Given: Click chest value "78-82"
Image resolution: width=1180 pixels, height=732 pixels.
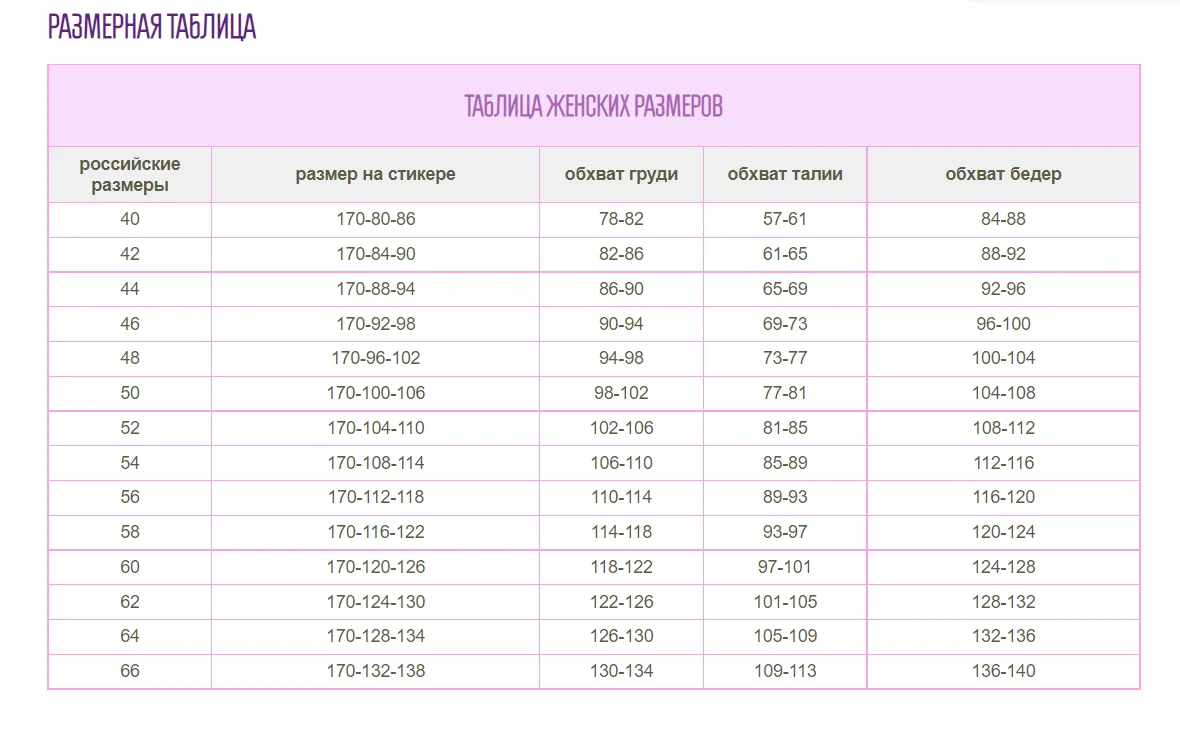Looking at the screenshot, I should pos(622,219).
